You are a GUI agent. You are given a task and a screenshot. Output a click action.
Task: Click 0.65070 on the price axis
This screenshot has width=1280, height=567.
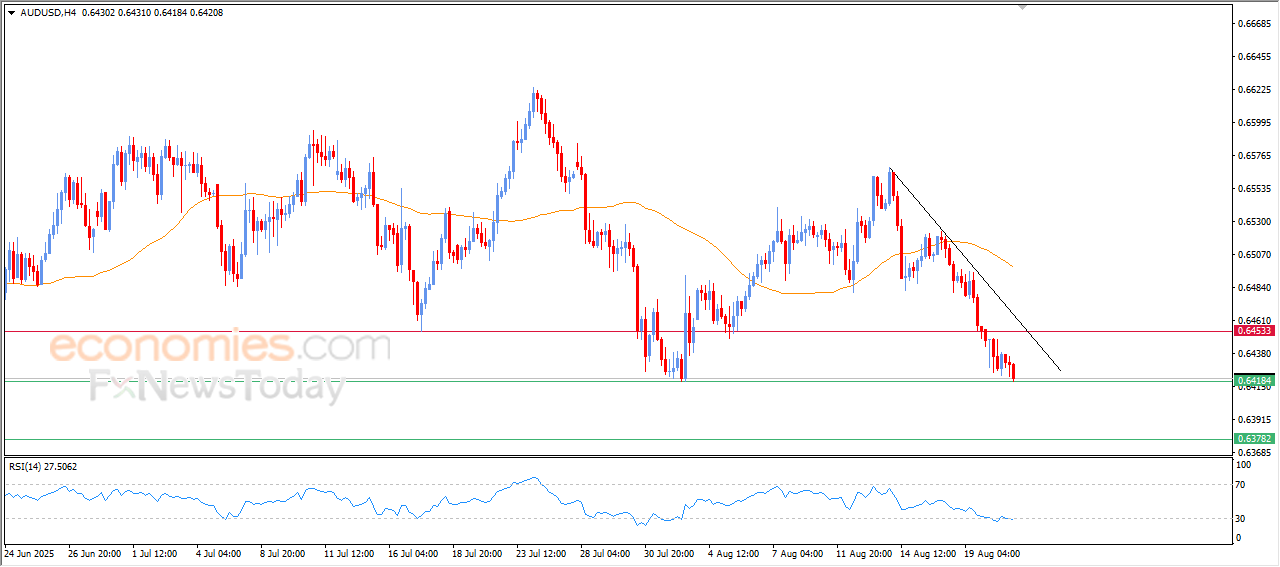coord(1254,254)
